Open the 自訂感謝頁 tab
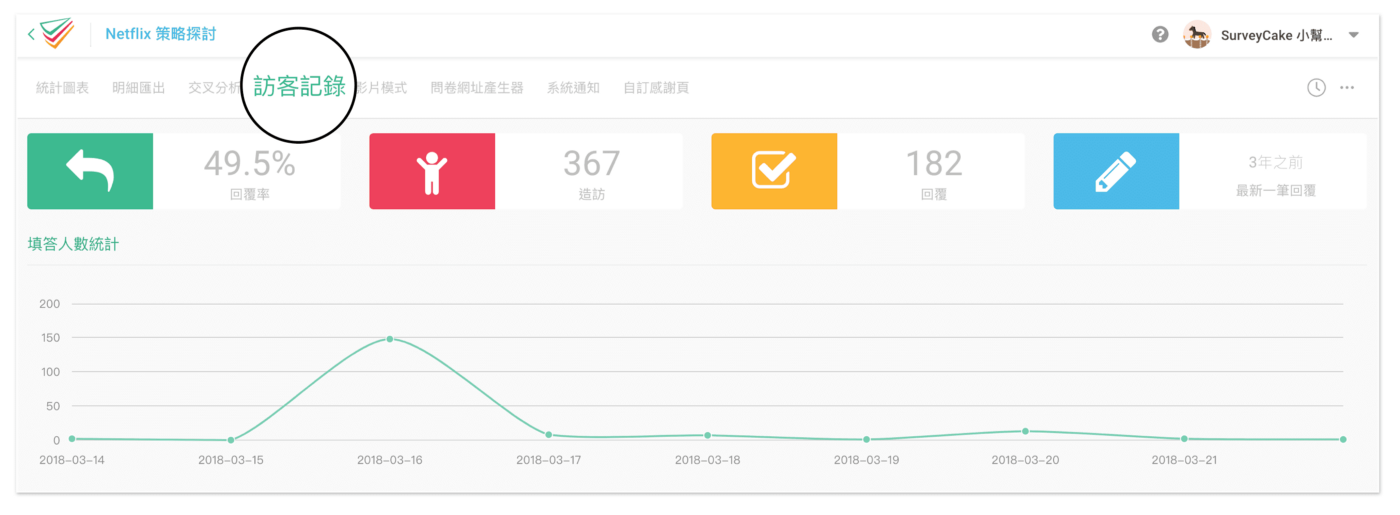 coord(656,88)
